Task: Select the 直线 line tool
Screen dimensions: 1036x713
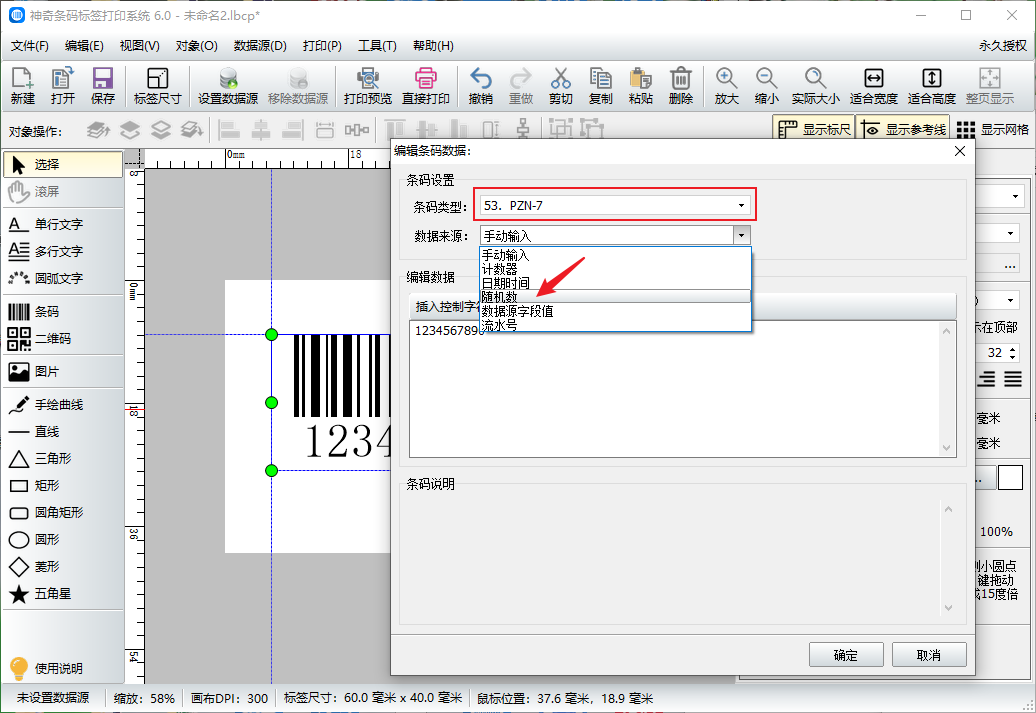Action: pos(63,432)
